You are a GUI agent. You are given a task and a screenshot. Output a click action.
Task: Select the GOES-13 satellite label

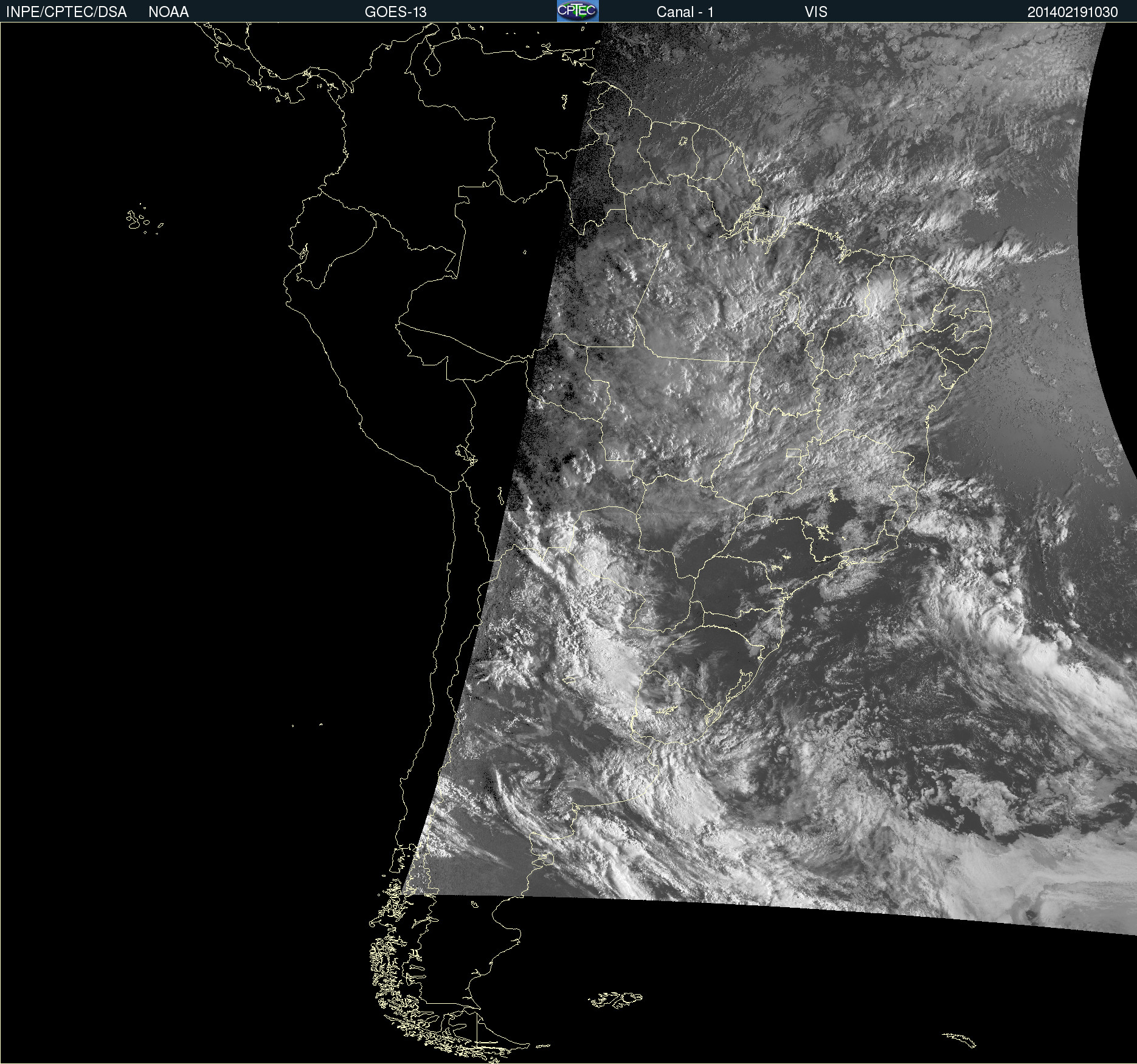[396, 12]
